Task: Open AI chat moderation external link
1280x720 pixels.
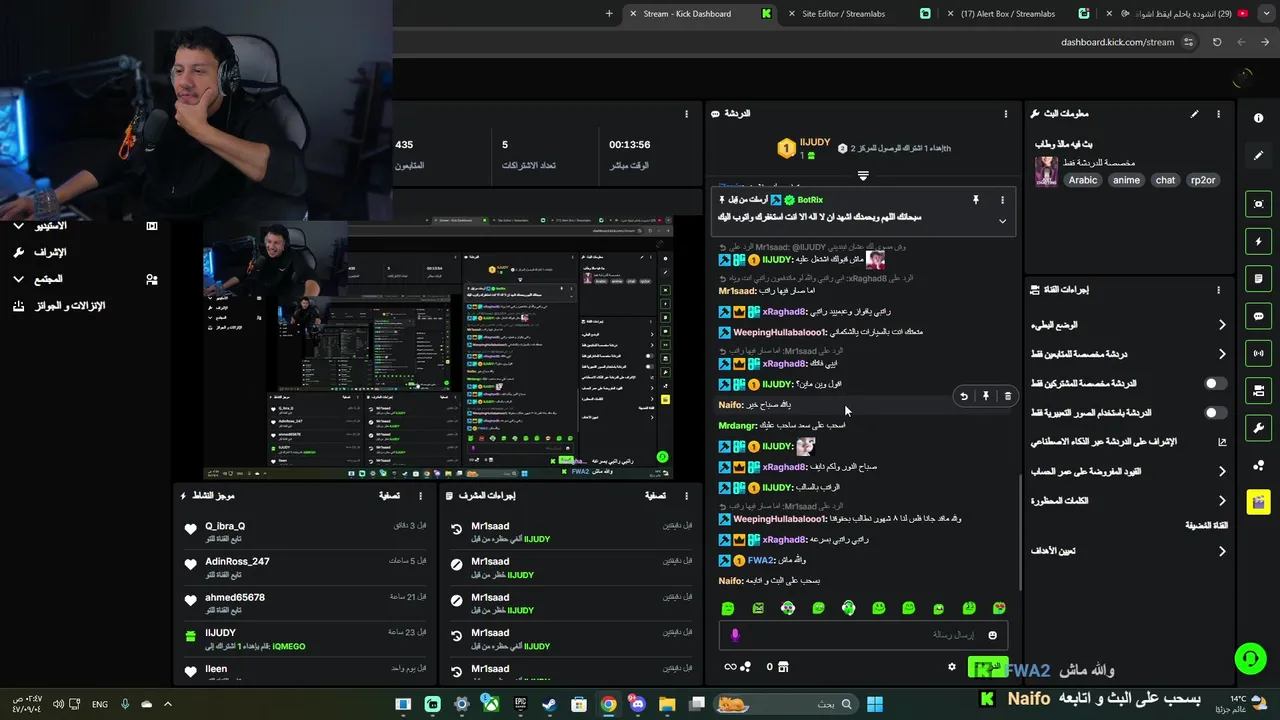Action: point(1221,442)
